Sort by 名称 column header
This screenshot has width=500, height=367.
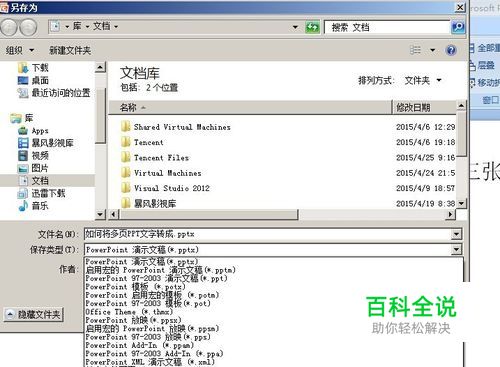(250, 107)
